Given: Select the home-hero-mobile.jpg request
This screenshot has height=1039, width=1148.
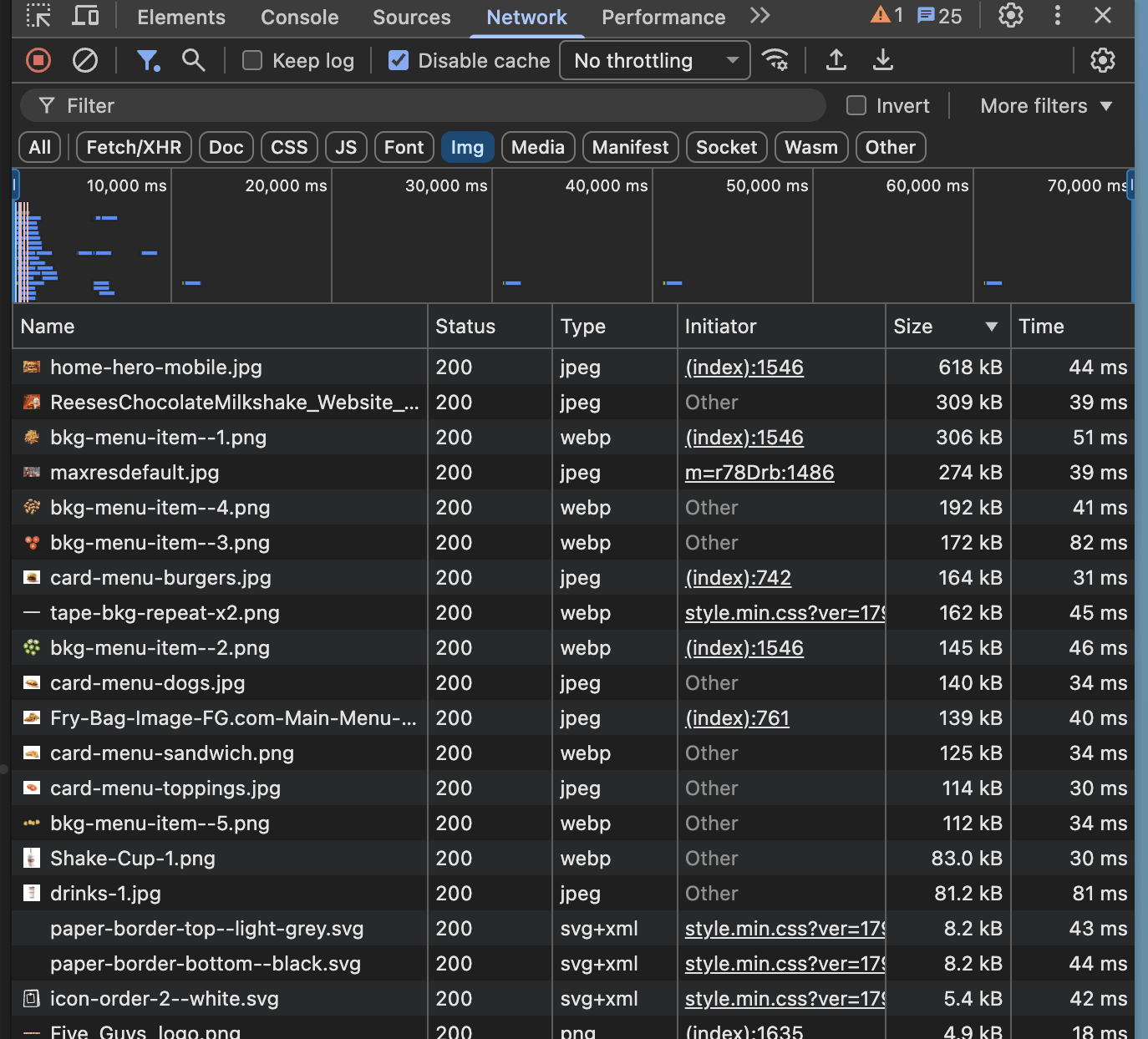Looking at the screenshot, I should (573, 367).
